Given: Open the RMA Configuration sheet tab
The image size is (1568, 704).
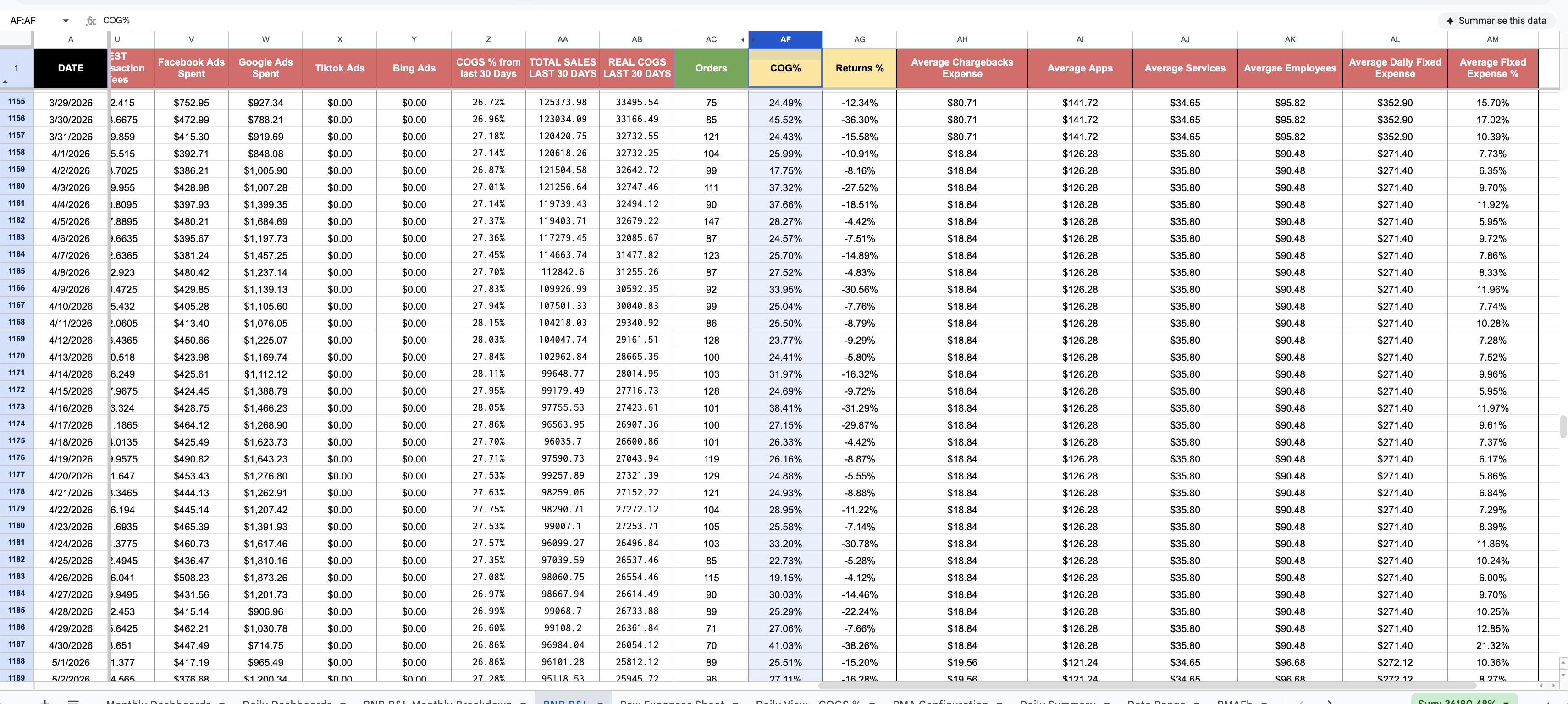Looking at the screenshot, I should coord(940,702).
